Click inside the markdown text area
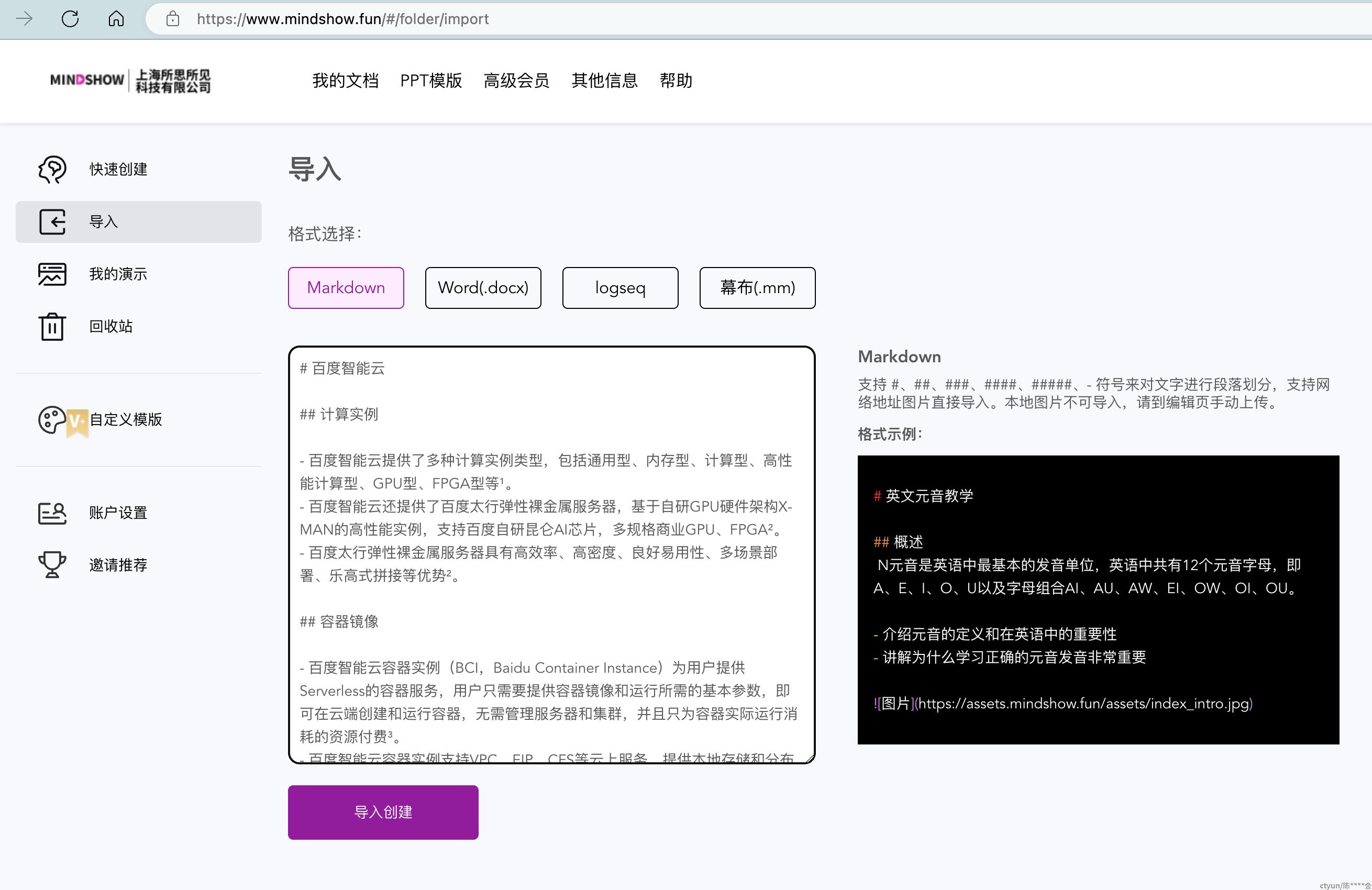Screen dimensions: 1372x890 point(552,555)
